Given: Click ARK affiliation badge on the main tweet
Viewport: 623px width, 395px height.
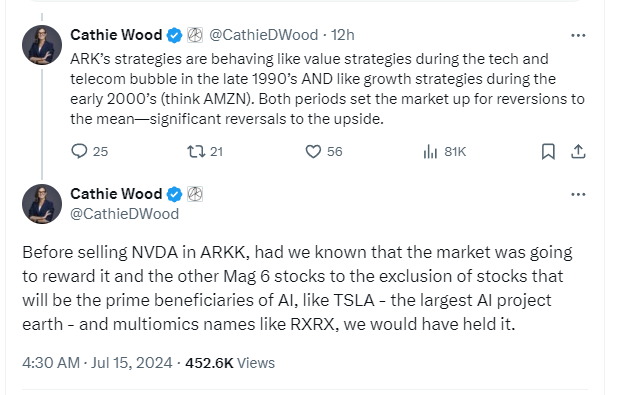Looking at the screenshot, I should [x=195, y=194].
